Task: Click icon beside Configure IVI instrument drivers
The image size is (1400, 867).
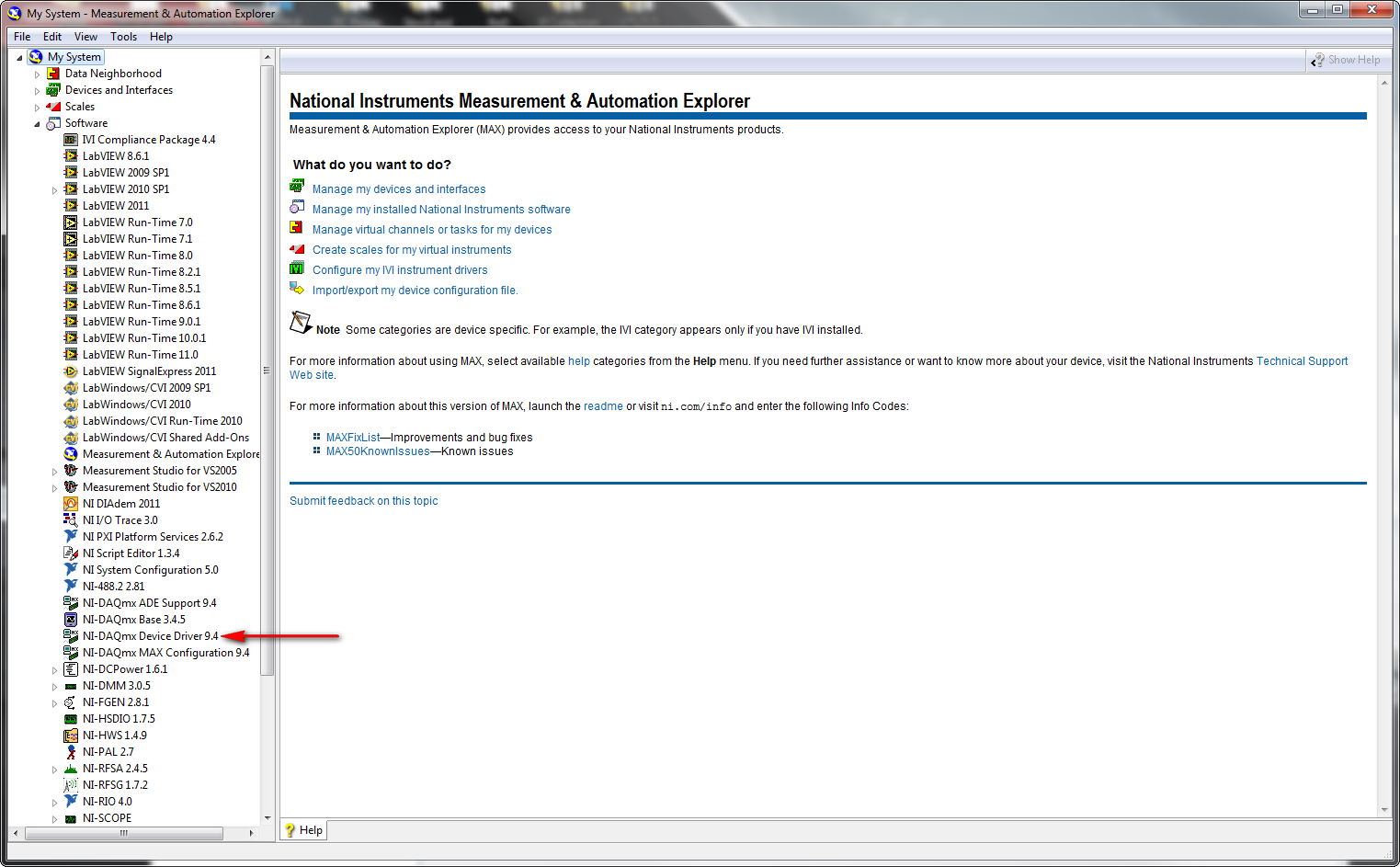Action: [x=297, y=268]
